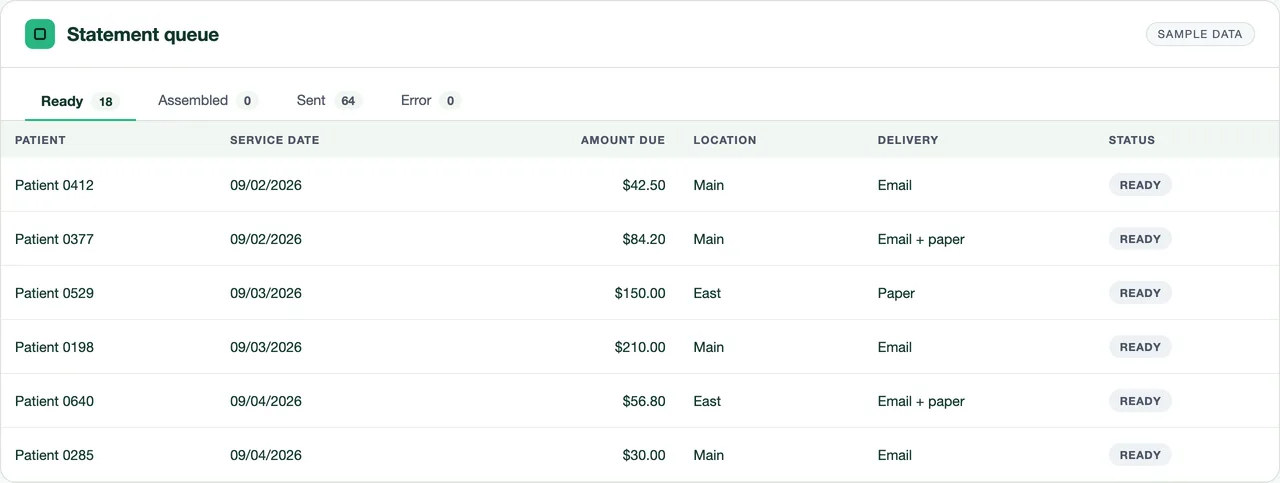Click the READY status badge for Patient 0529
This screenshot has height=483, width=1280.
[x=1140, y=293]
